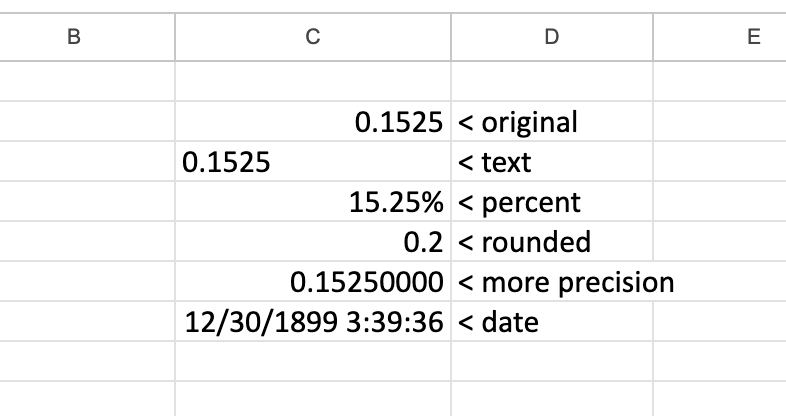Click empty column B cell beside 15.25%
Screen dimensions: 786x416
[x=87, y=202]
